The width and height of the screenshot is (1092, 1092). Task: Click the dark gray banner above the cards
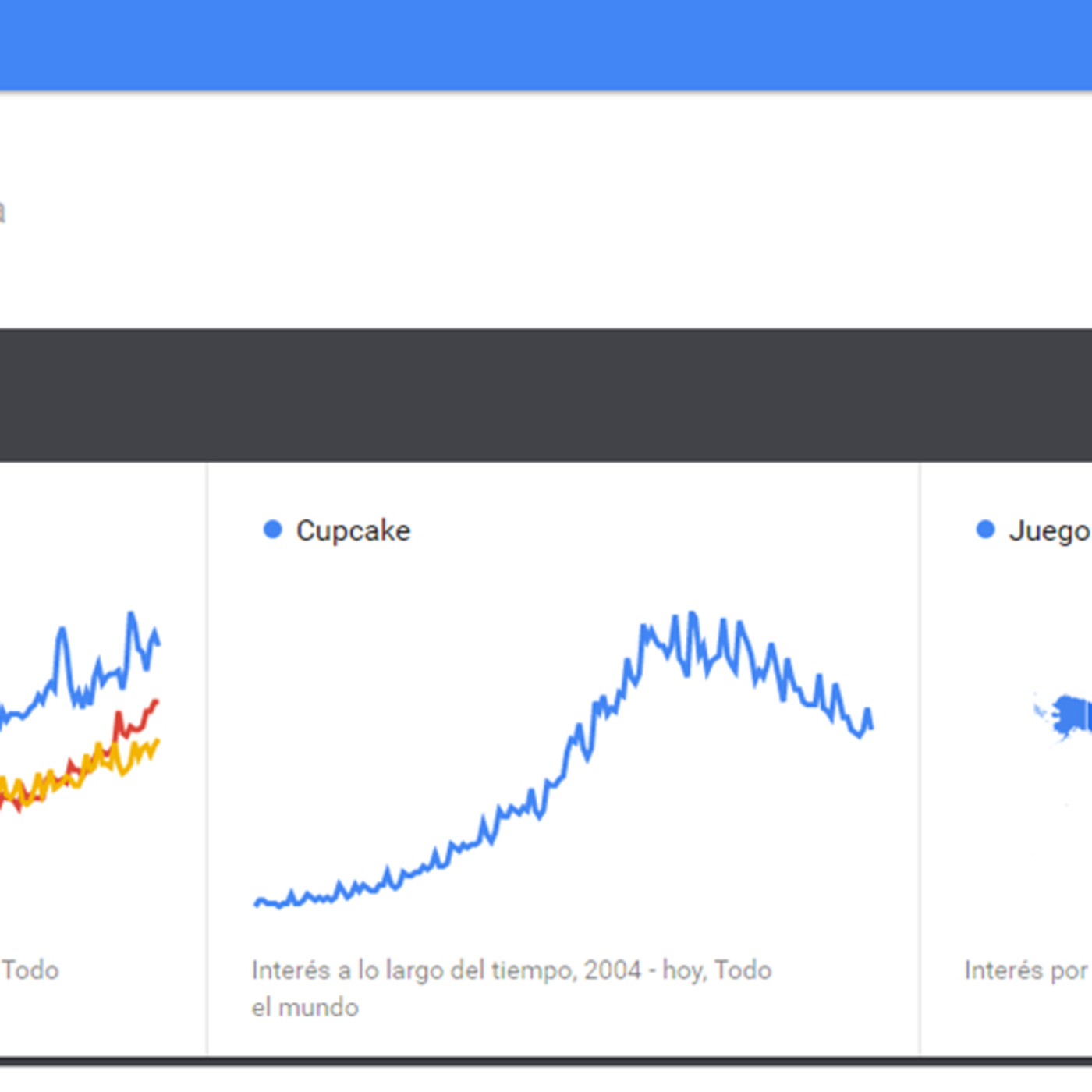click(546, 395)
